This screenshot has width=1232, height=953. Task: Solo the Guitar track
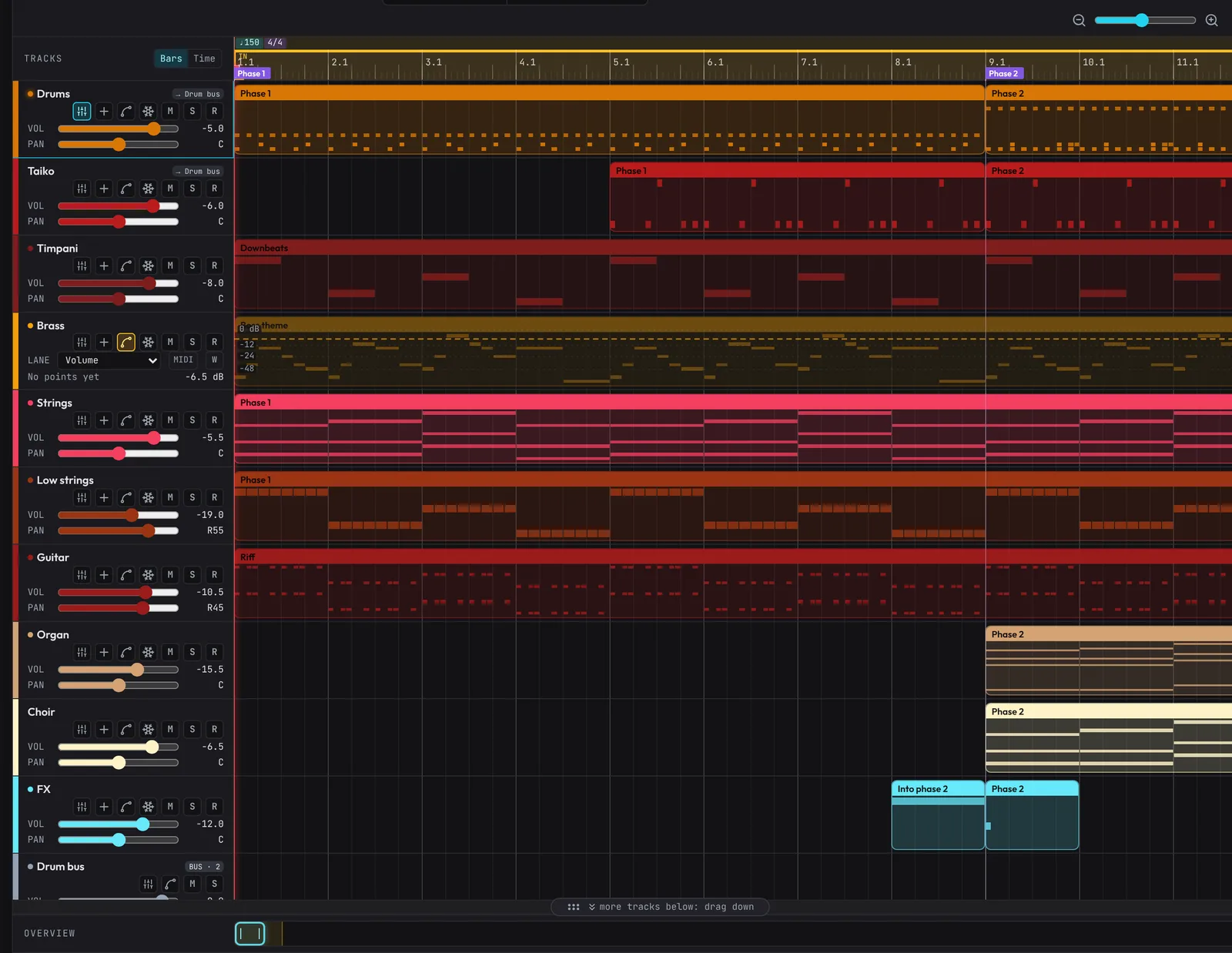point(192,575)
